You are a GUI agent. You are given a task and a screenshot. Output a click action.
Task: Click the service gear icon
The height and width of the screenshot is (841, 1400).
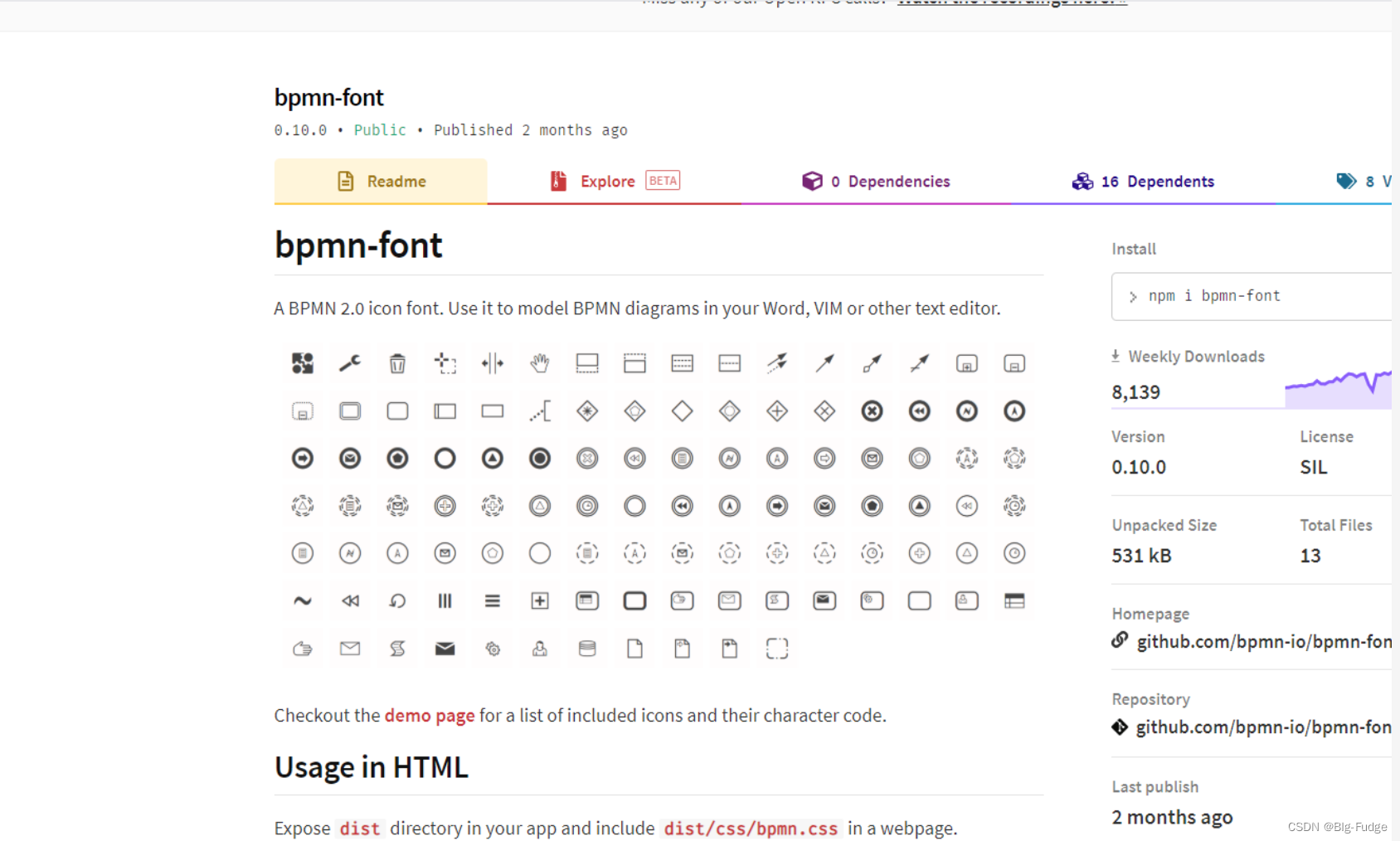coord(493,649)
